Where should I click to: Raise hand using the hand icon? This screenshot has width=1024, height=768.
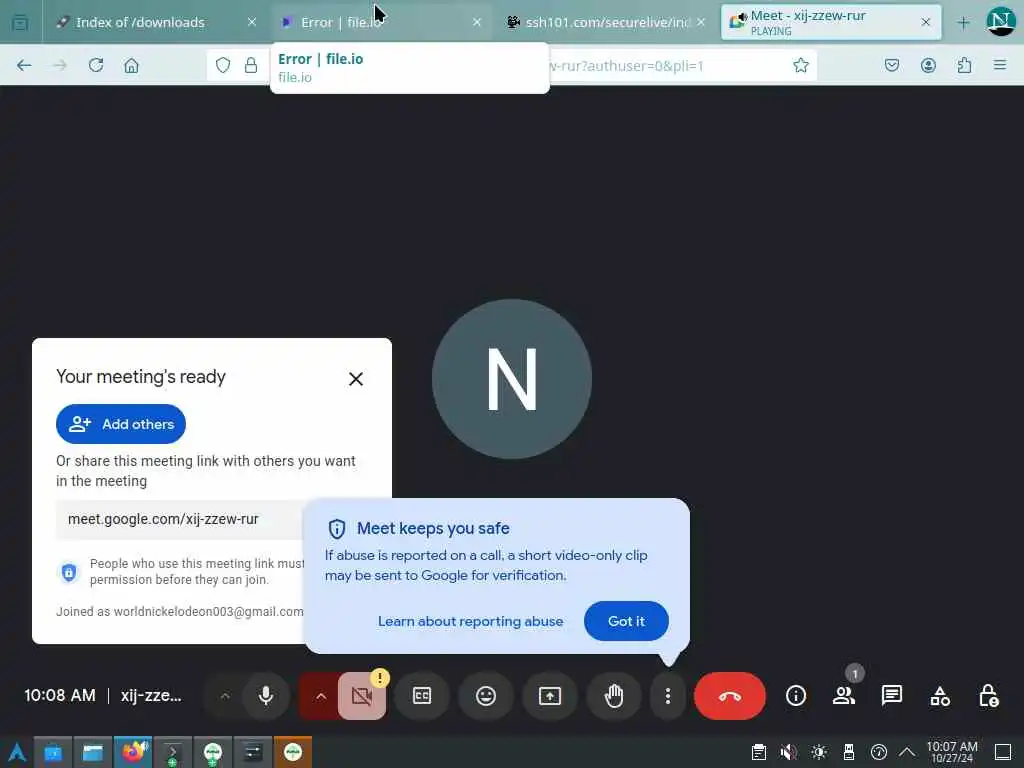(614, 696)
